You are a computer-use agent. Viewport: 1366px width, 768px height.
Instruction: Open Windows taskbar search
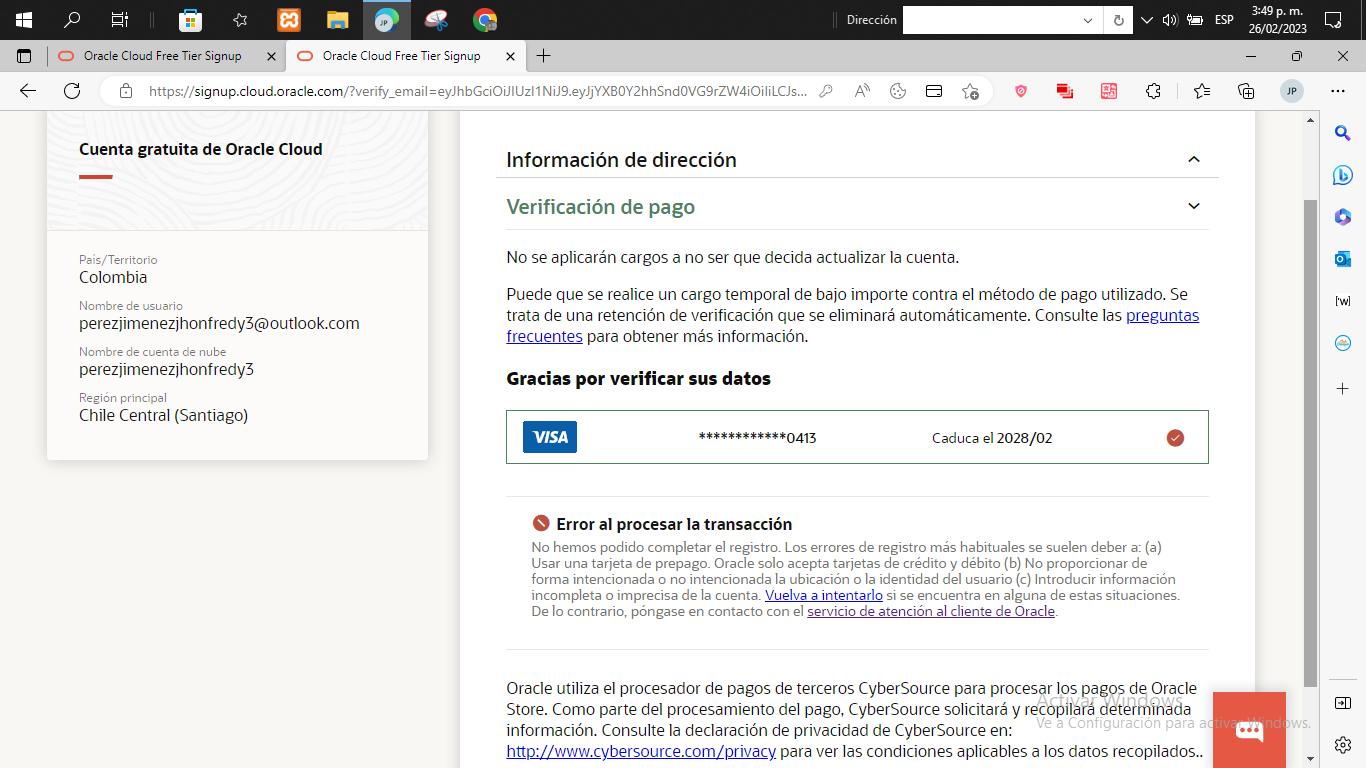click(x=72, y=20)
